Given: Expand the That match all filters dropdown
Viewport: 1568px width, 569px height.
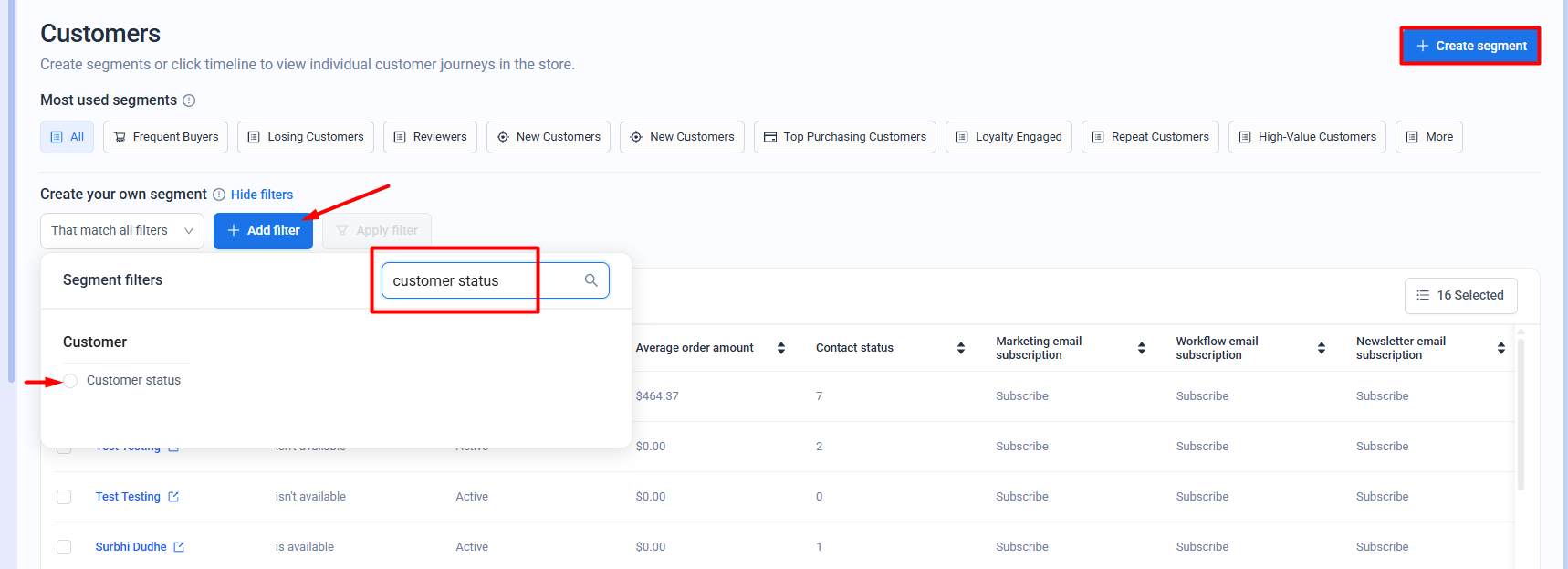Looking at the screenshot, I should pyautogui.click(x=122, y=231).
